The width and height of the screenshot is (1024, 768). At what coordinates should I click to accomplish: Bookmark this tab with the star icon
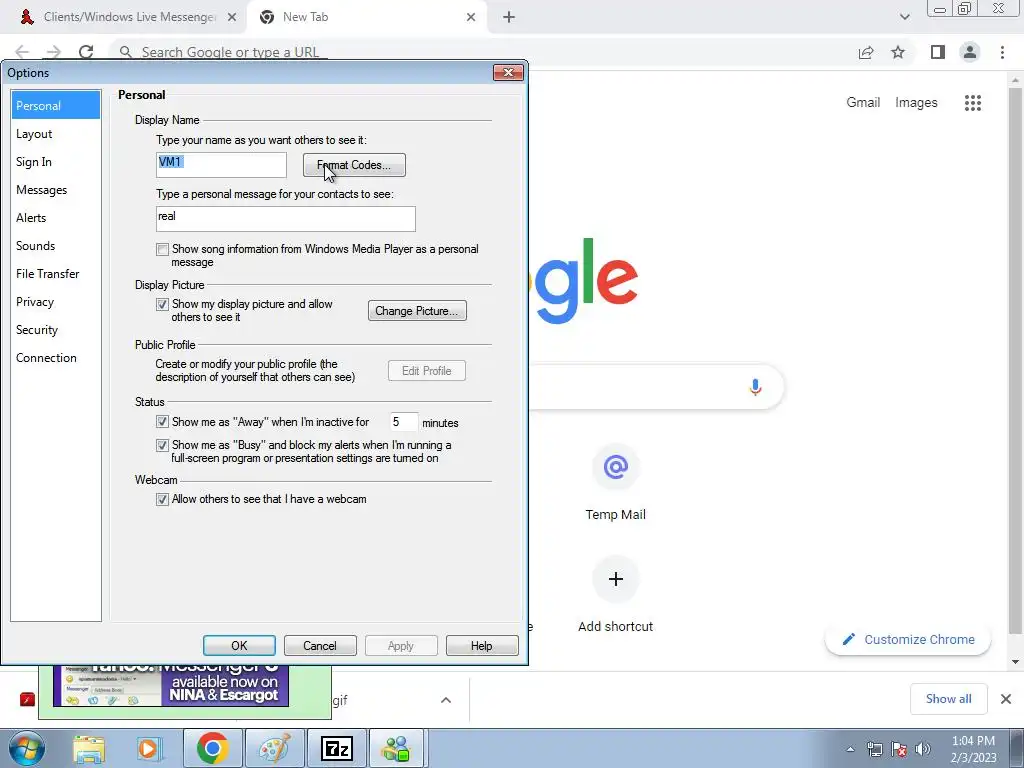coord(898,52)
